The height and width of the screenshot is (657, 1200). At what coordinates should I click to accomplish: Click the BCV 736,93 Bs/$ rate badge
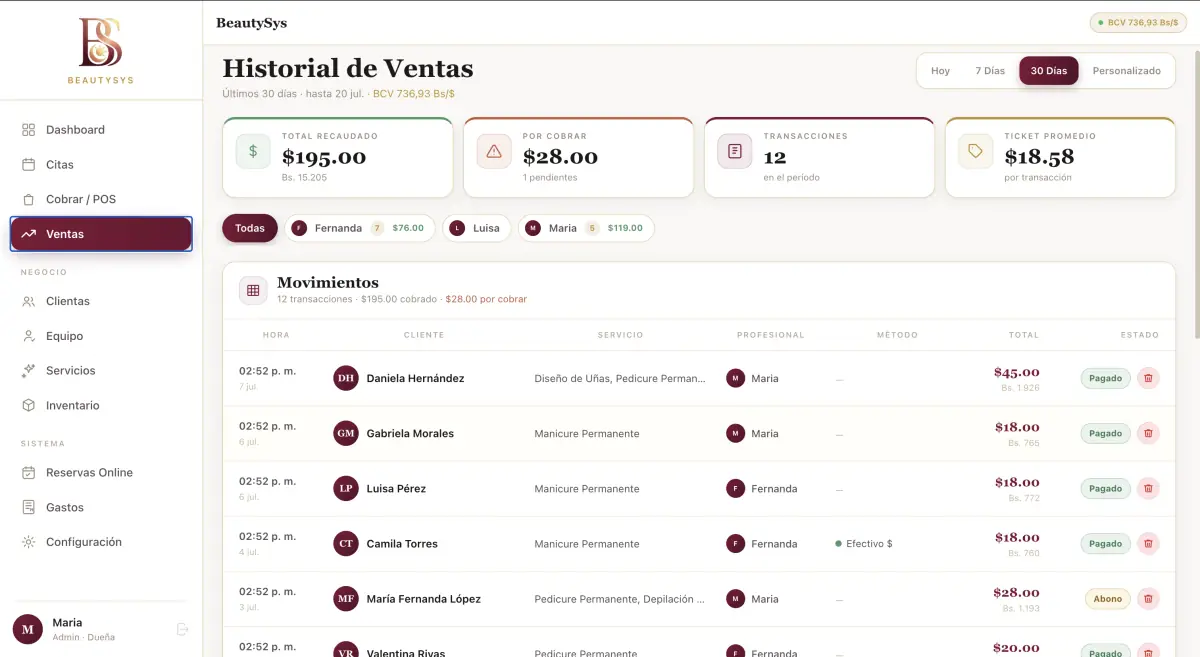pos(1138,22)
